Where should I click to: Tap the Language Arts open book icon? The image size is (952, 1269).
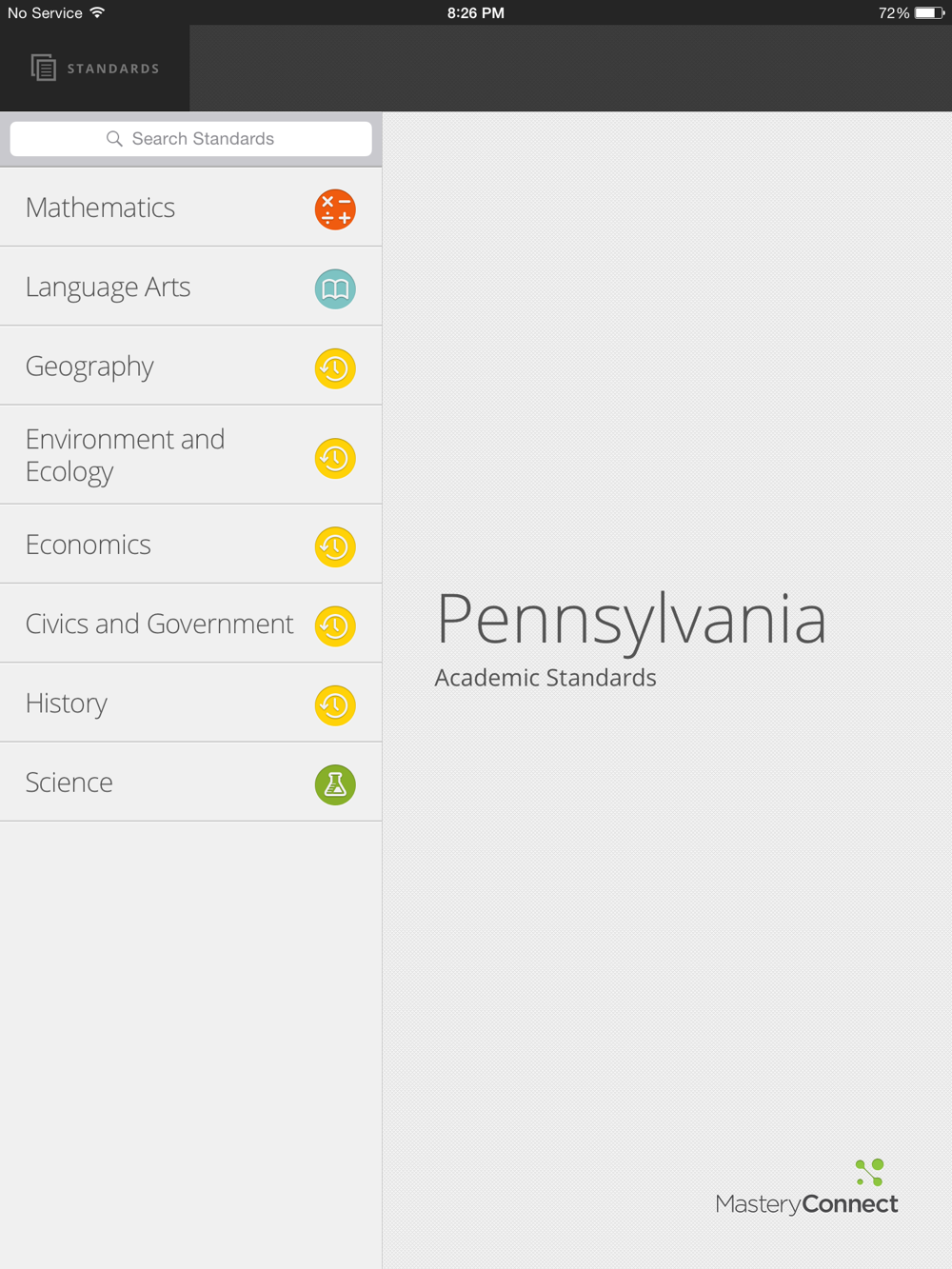pos(335,288)
